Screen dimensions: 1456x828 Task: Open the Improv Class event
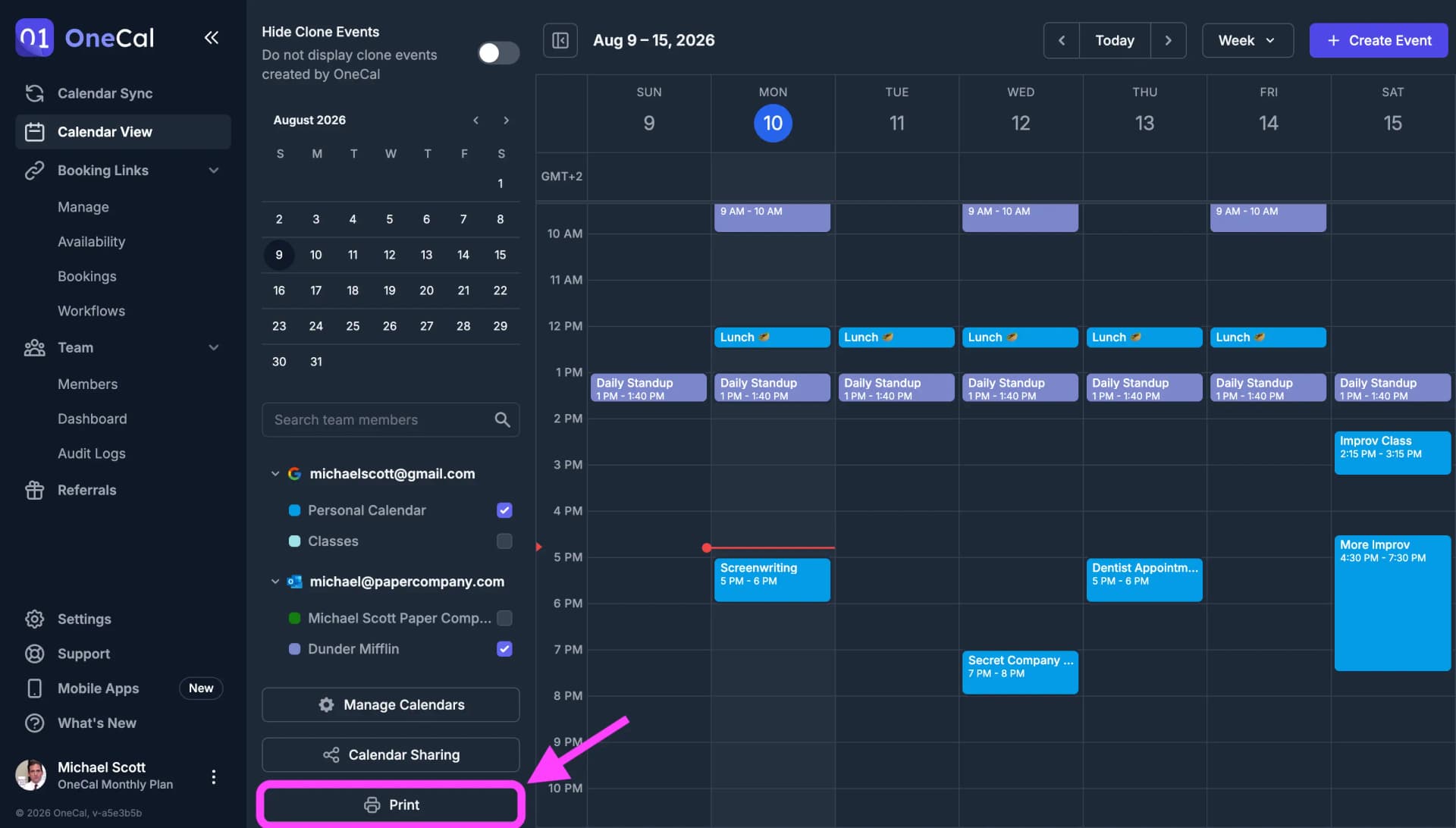pos(1392,453)
